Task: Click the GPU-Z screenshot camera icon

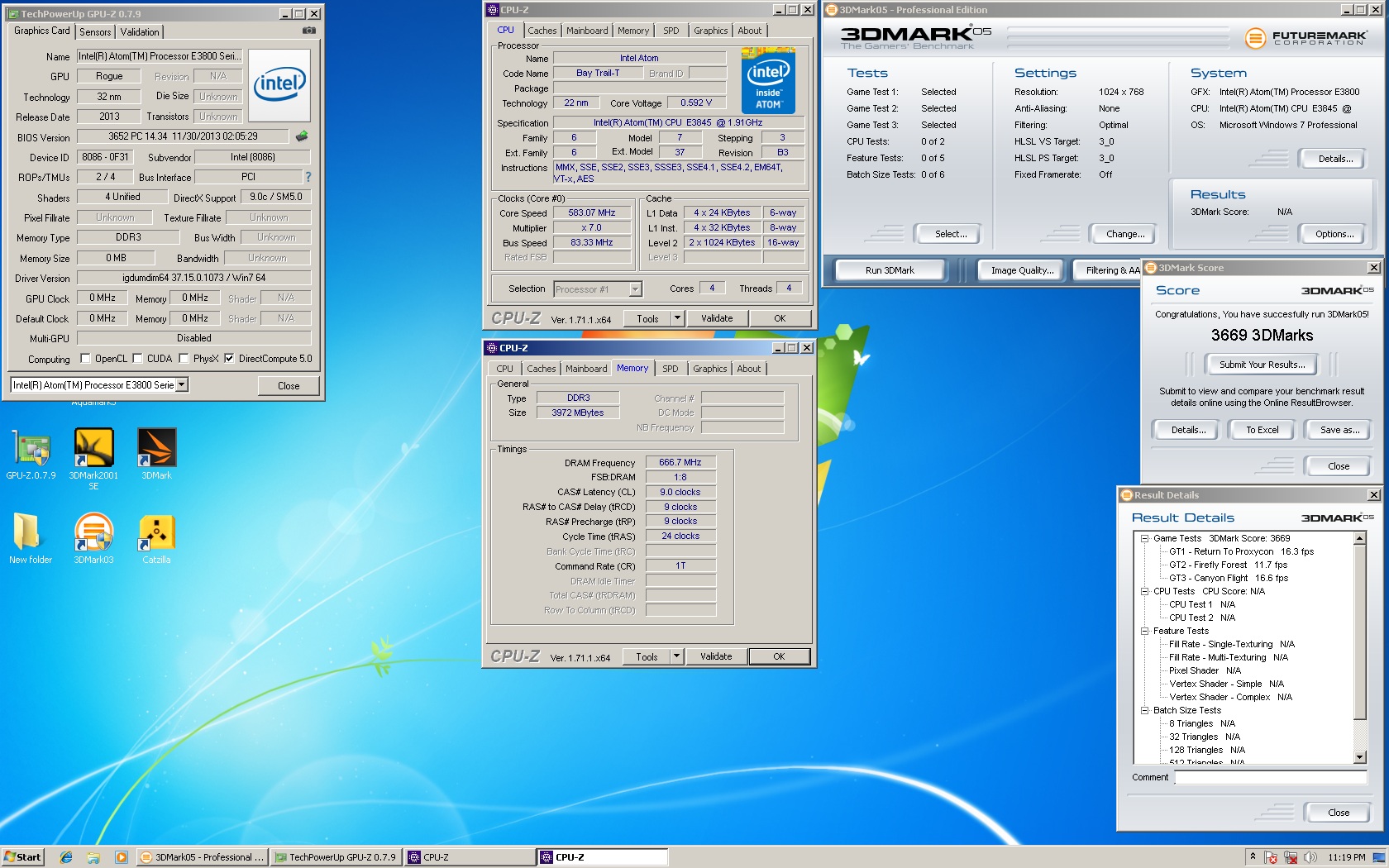Action: (x=308, y=31)
